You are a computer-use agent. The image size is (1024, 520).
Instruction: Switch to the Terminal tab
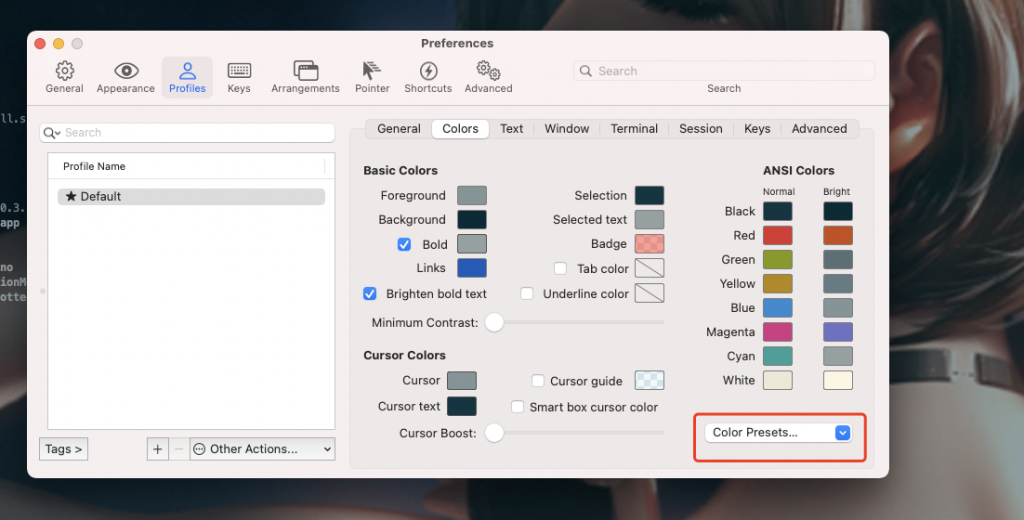pos(634,129)
